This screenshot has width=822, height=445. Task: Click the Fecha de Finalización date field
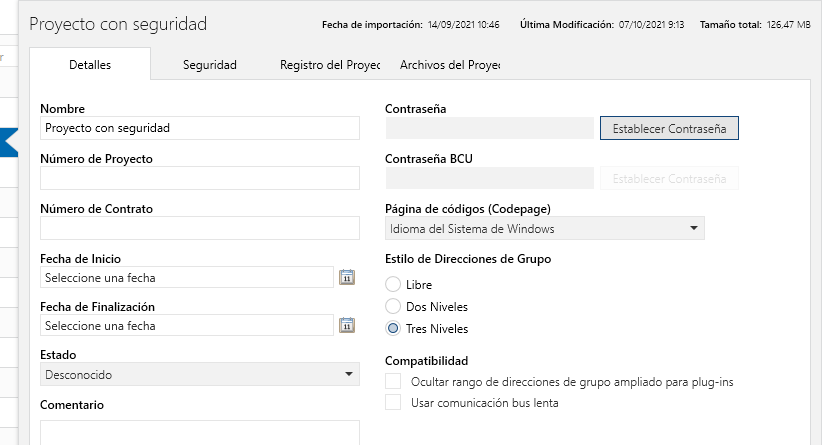[x=187, y=325]
